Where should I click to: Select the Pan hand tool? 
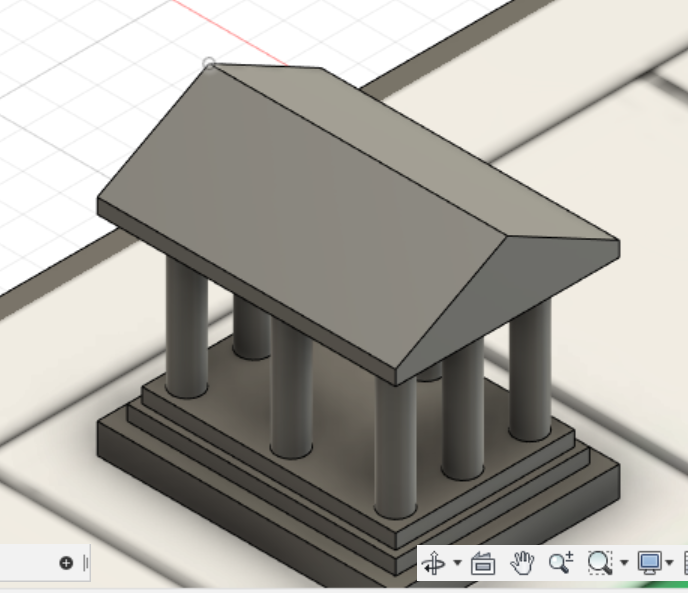(x=522, y=563)
